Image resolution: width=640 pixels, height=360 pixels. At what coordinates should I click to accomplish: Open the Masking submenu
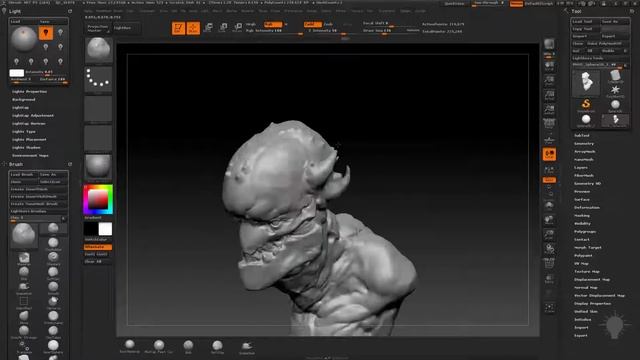click(x=582, y=216)
